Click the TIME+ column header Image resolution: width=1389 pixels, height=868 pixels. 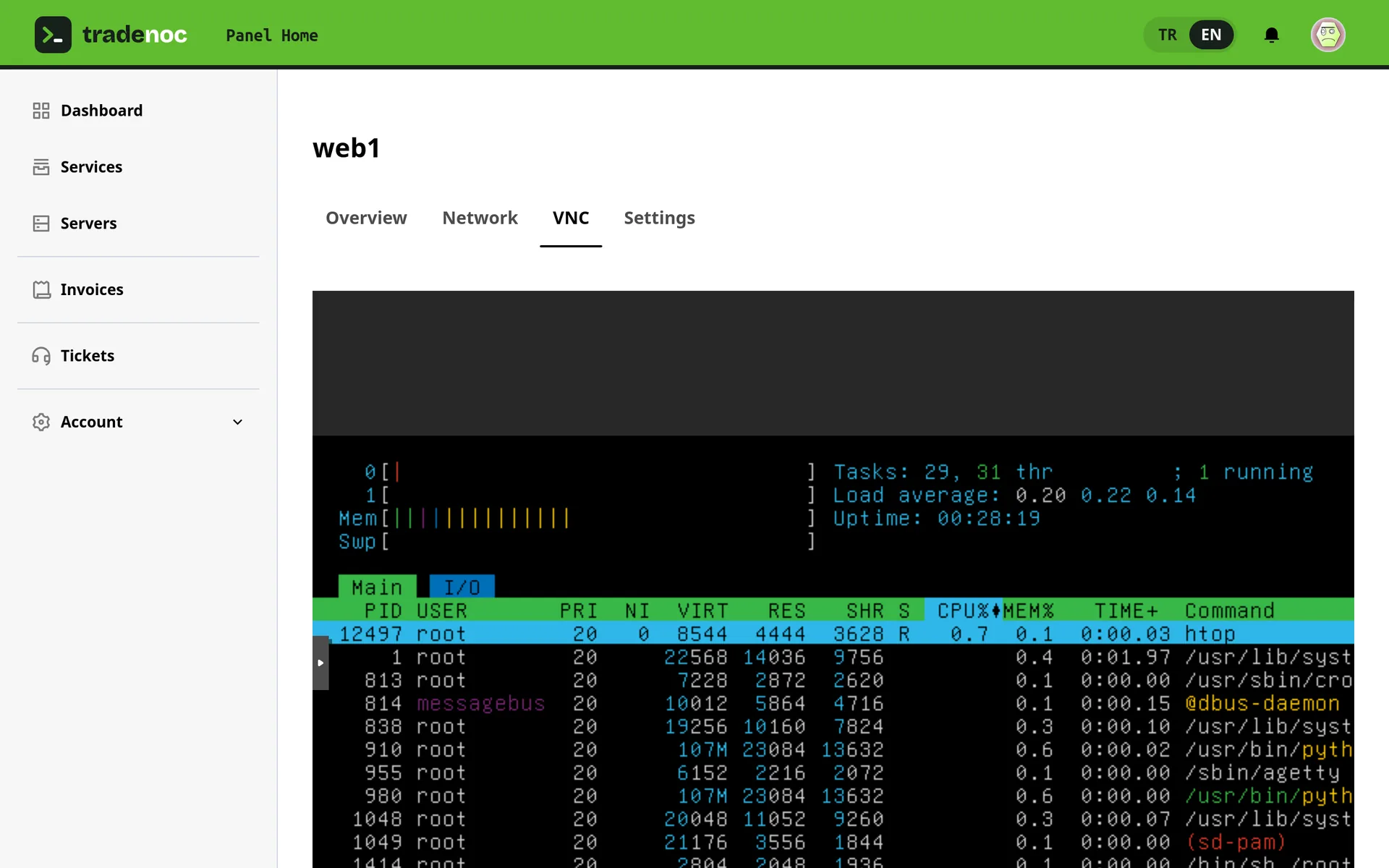tap(1126, 610)
